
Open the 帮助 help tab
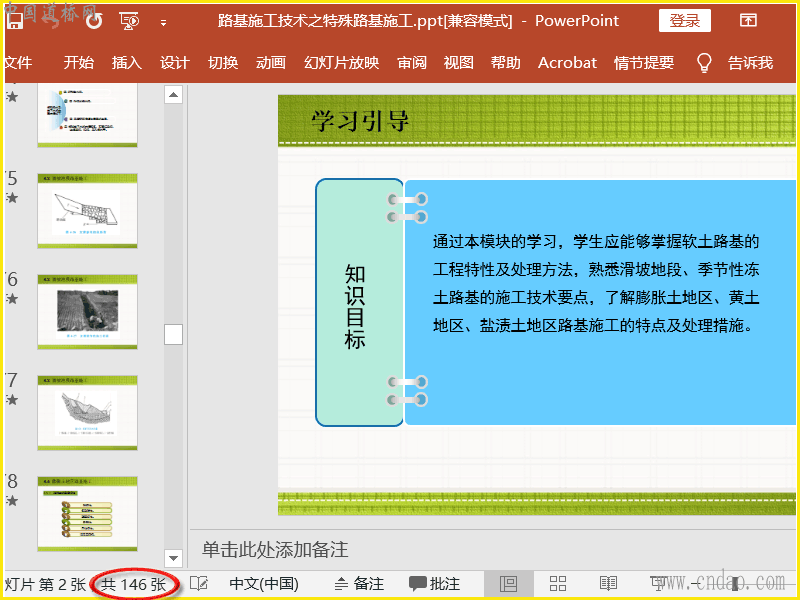pos(506,62)
